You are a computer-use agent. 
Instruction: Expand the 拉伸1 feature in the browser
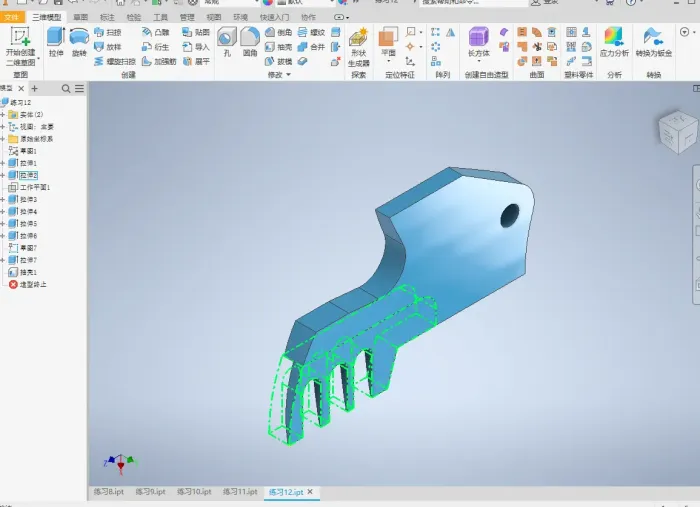click(x=3, y=163)
